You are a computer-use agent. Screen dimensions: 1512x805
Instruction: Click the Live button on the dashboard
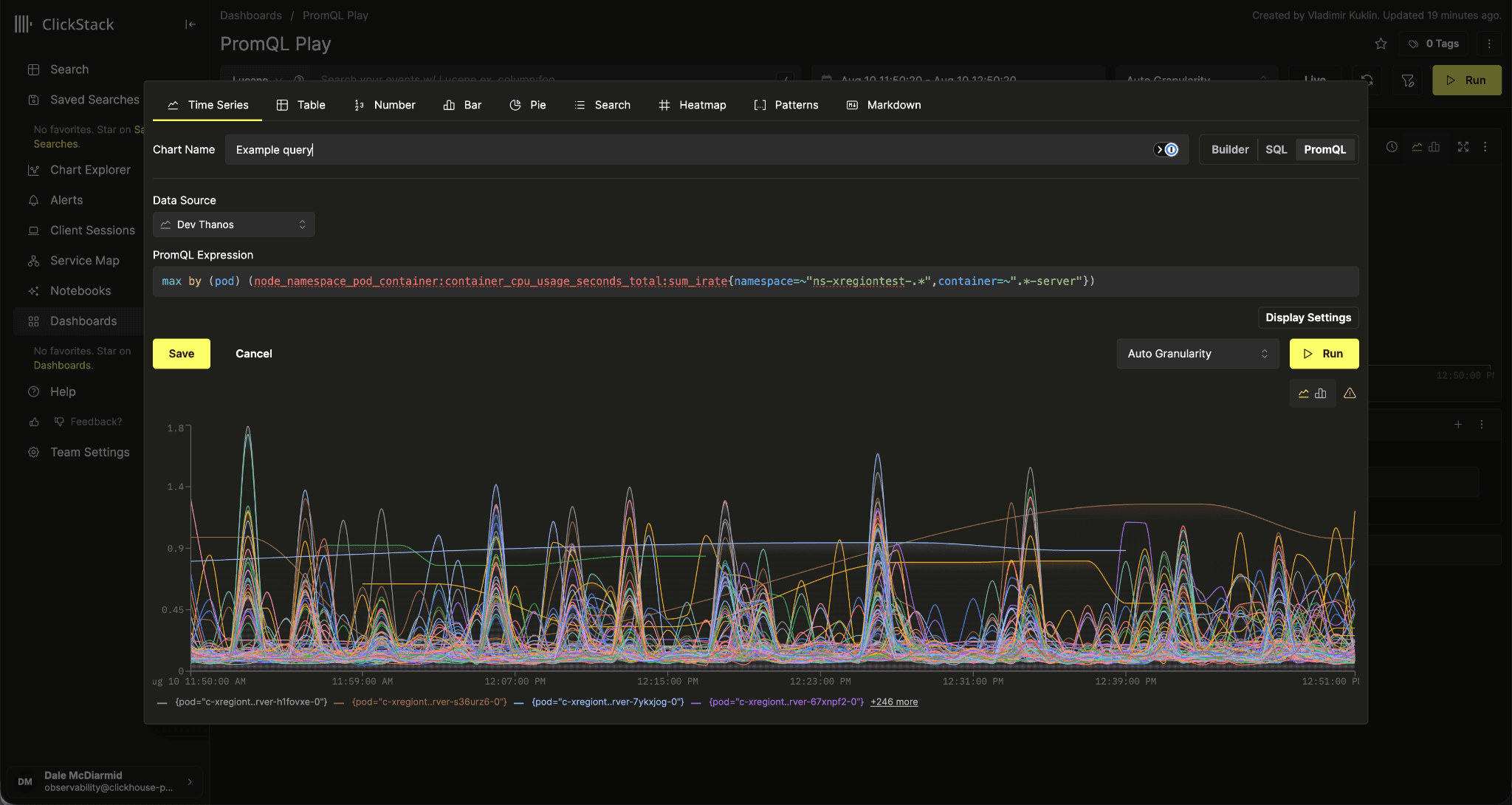(1315, 80)
